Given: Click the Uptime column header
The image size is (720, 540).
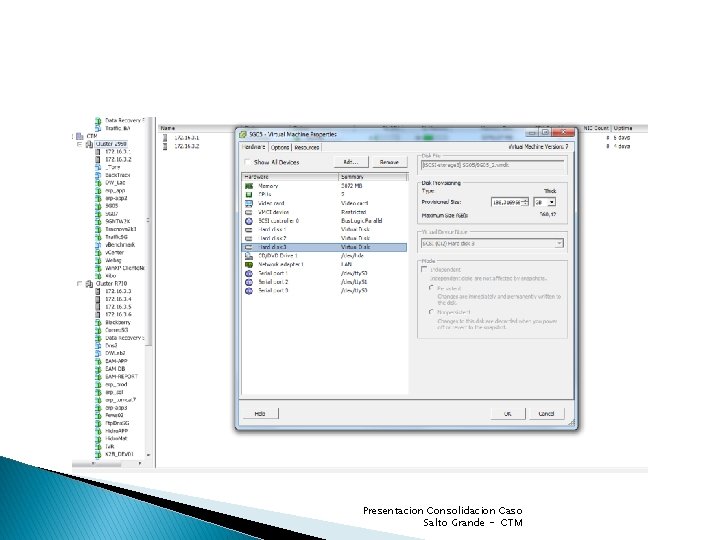Looking at the screenshot, I should 623,128.
